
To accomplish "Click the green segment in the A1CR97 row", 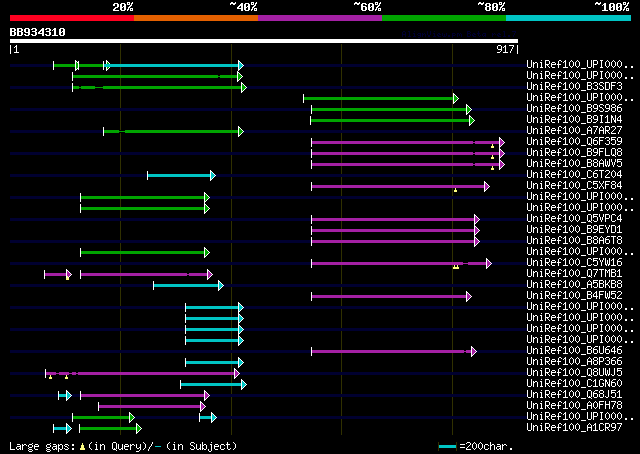I will coord(111,429).
